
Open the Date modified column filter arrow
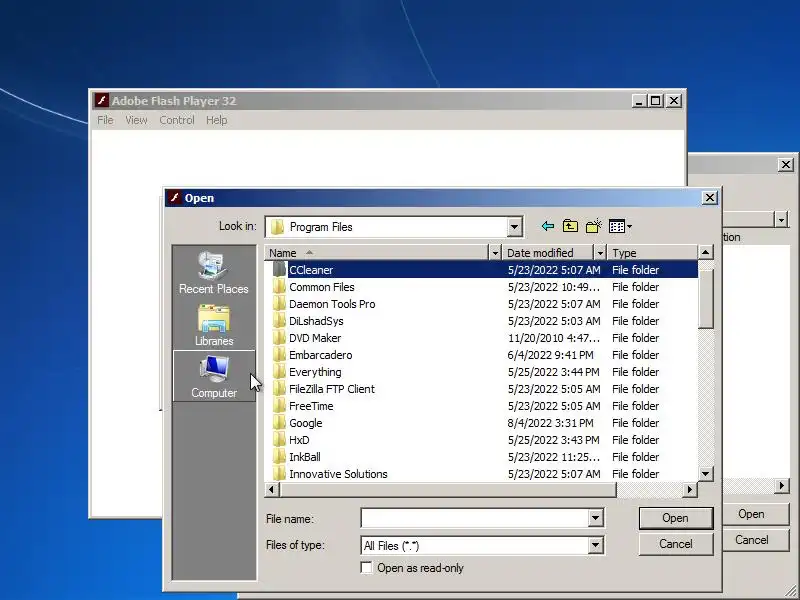coord(600,253)
